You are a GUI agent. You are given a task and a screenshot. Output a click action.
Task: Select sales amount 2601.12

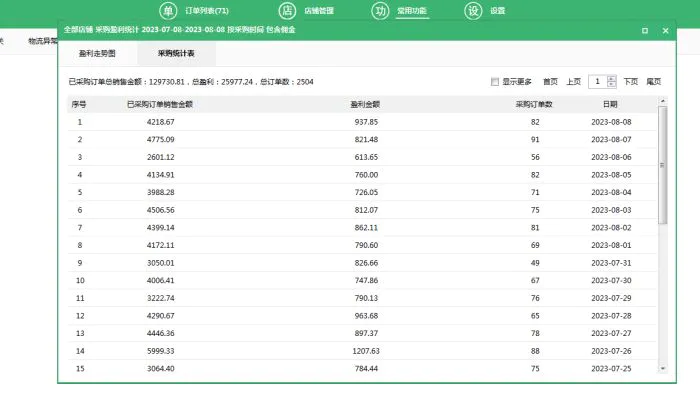(x=161, y=157)
